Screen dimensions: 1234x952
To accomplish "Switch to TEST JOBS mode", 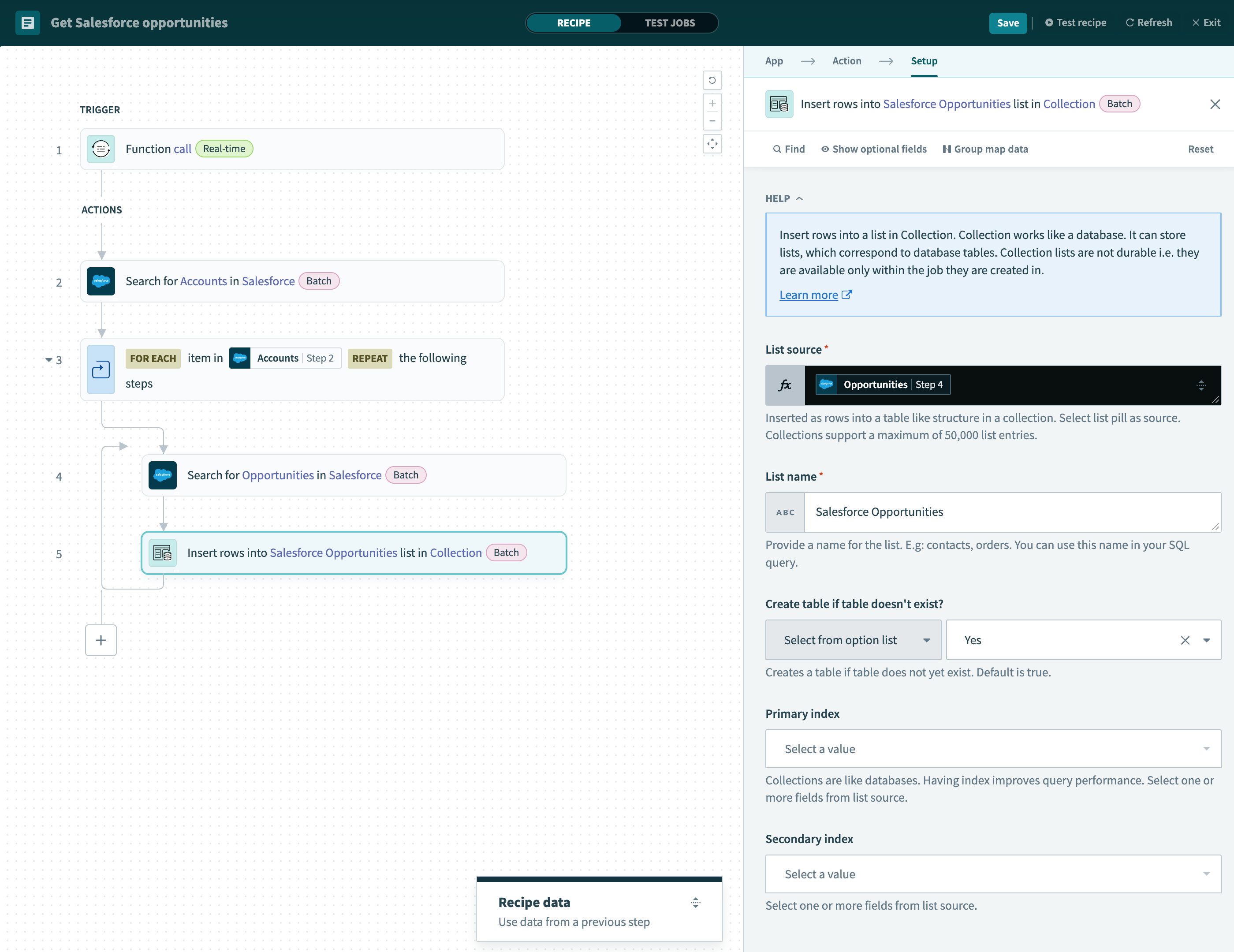I will coord(670,23).
